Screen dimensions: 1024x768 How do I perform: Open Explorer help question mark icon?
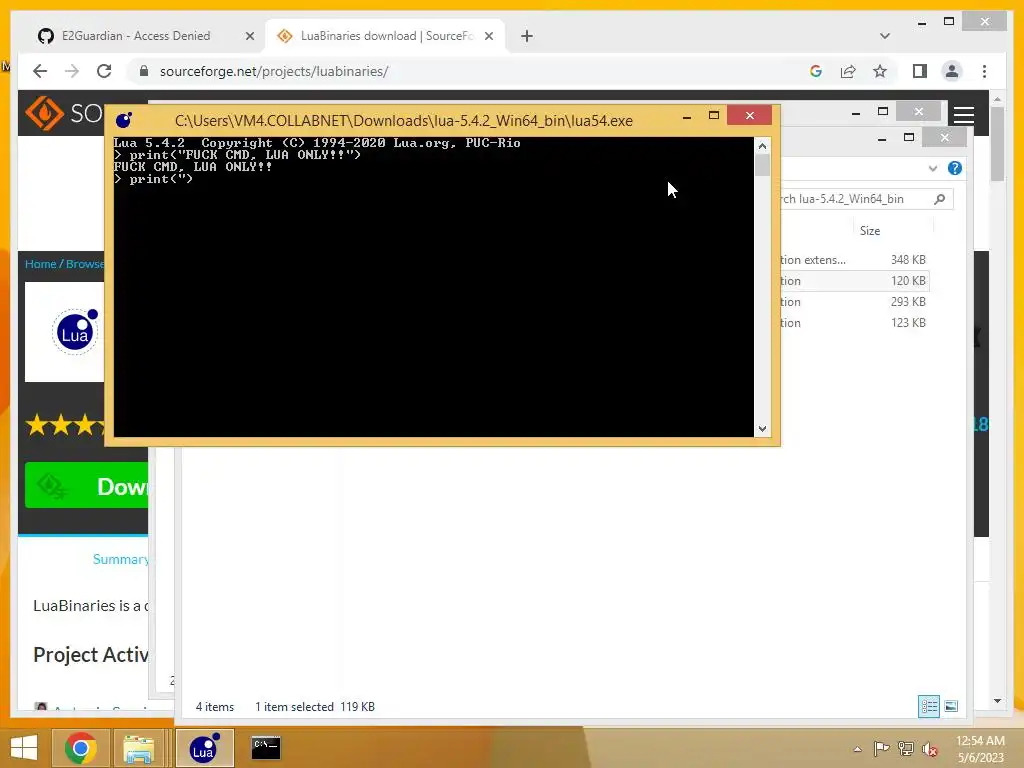tap(955, 168)
